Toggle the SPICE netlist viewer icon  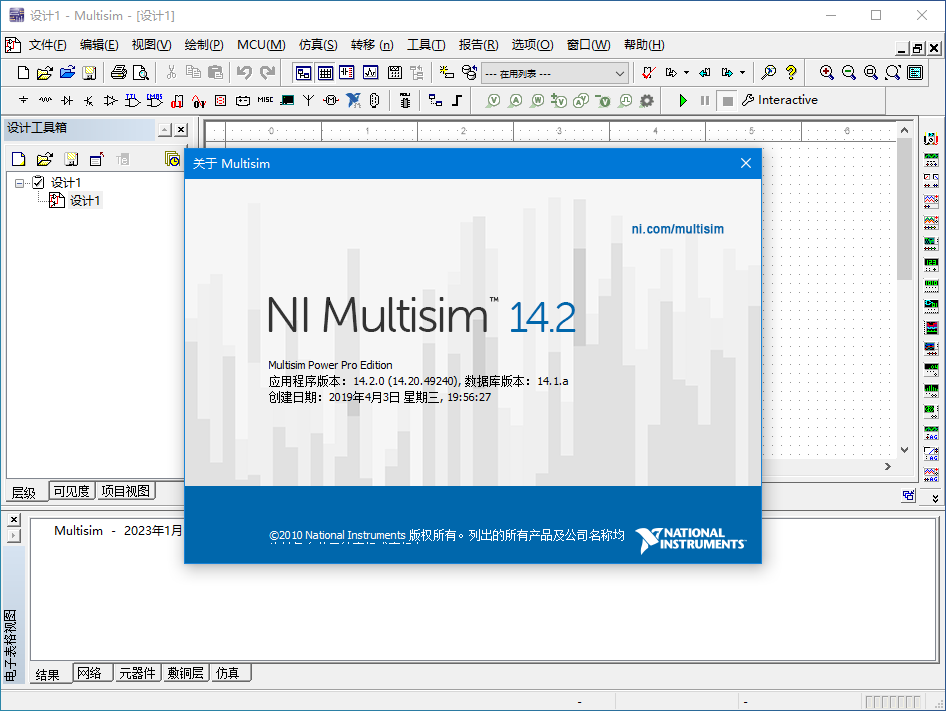click(347, 73)
